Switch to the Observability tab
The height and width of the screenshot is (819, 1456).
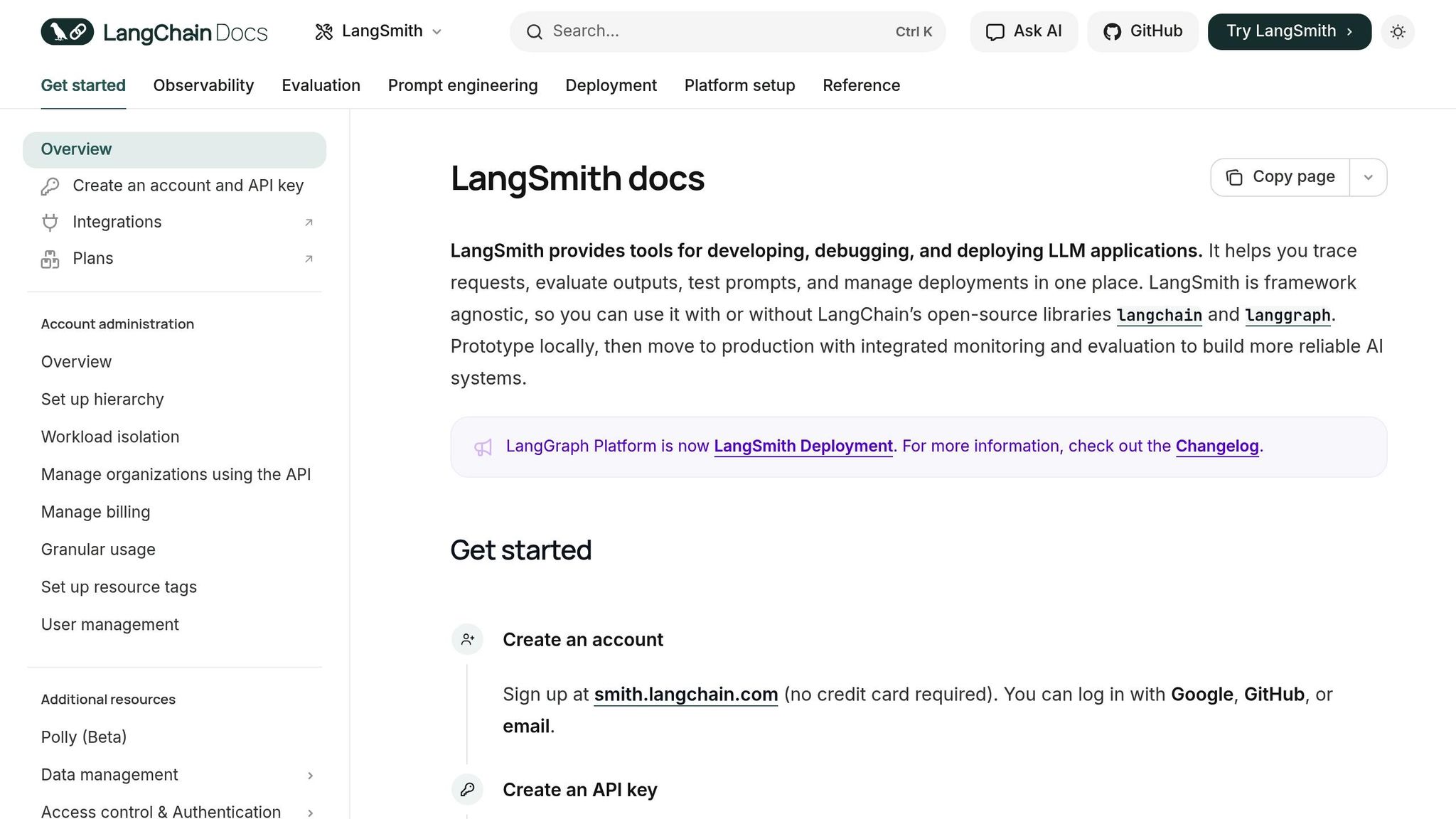click(x=203, y=85)
